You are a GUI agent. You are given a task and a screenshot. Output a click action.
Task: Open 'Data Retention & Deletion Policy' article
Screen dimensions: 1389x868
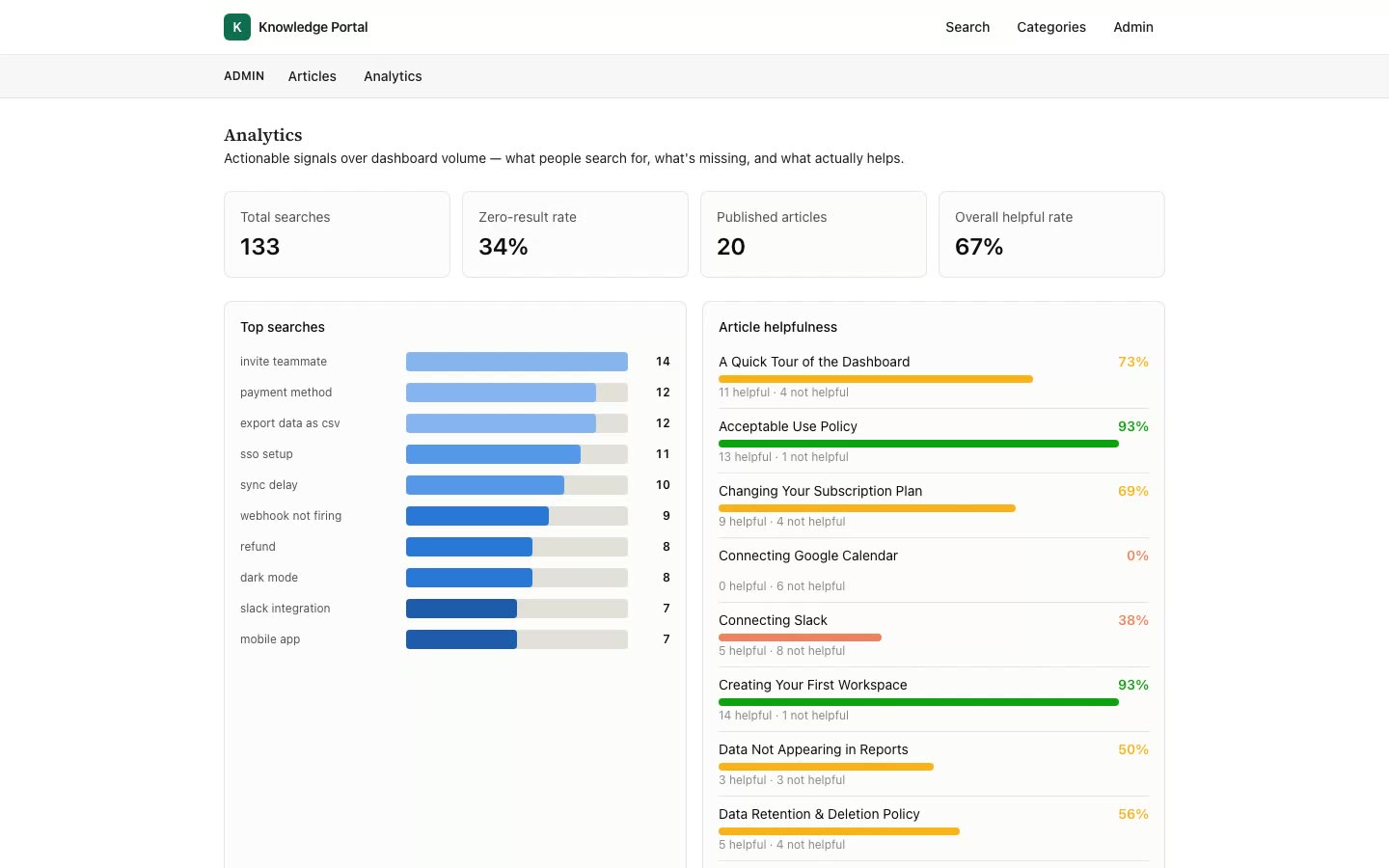coord(819,814)
